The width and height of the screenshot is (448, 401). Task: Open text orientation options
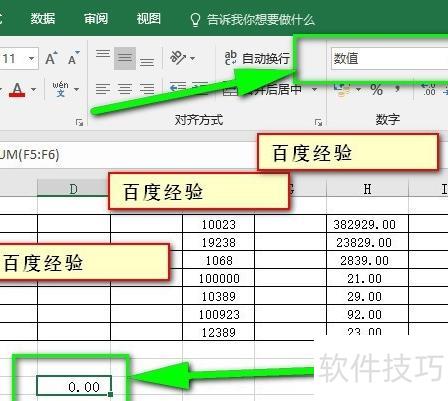(182, 58)
